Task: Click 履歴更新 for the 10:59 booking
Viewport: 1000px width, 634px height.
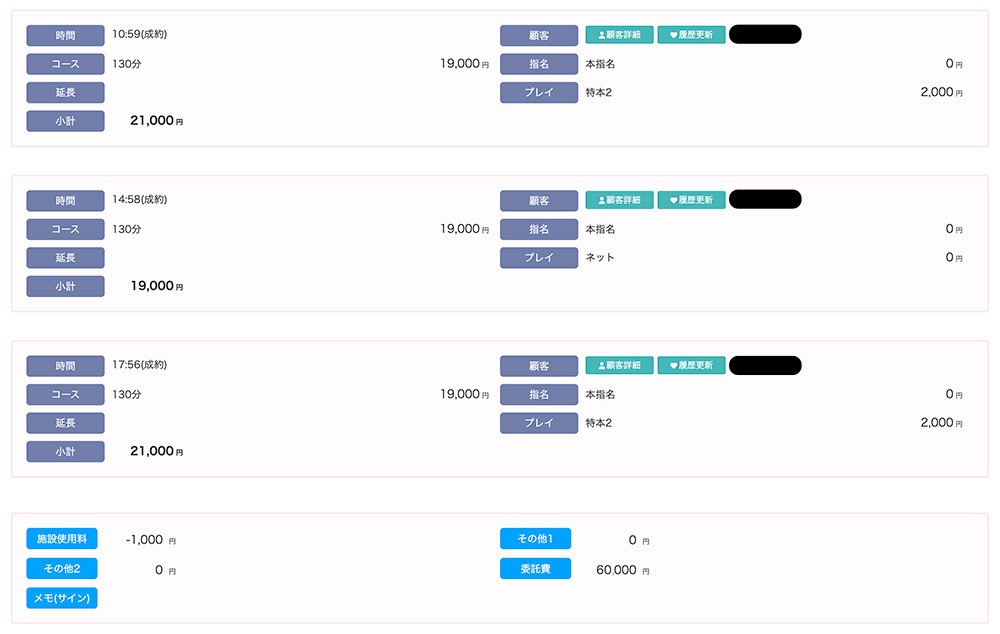Action: (691, 35)
